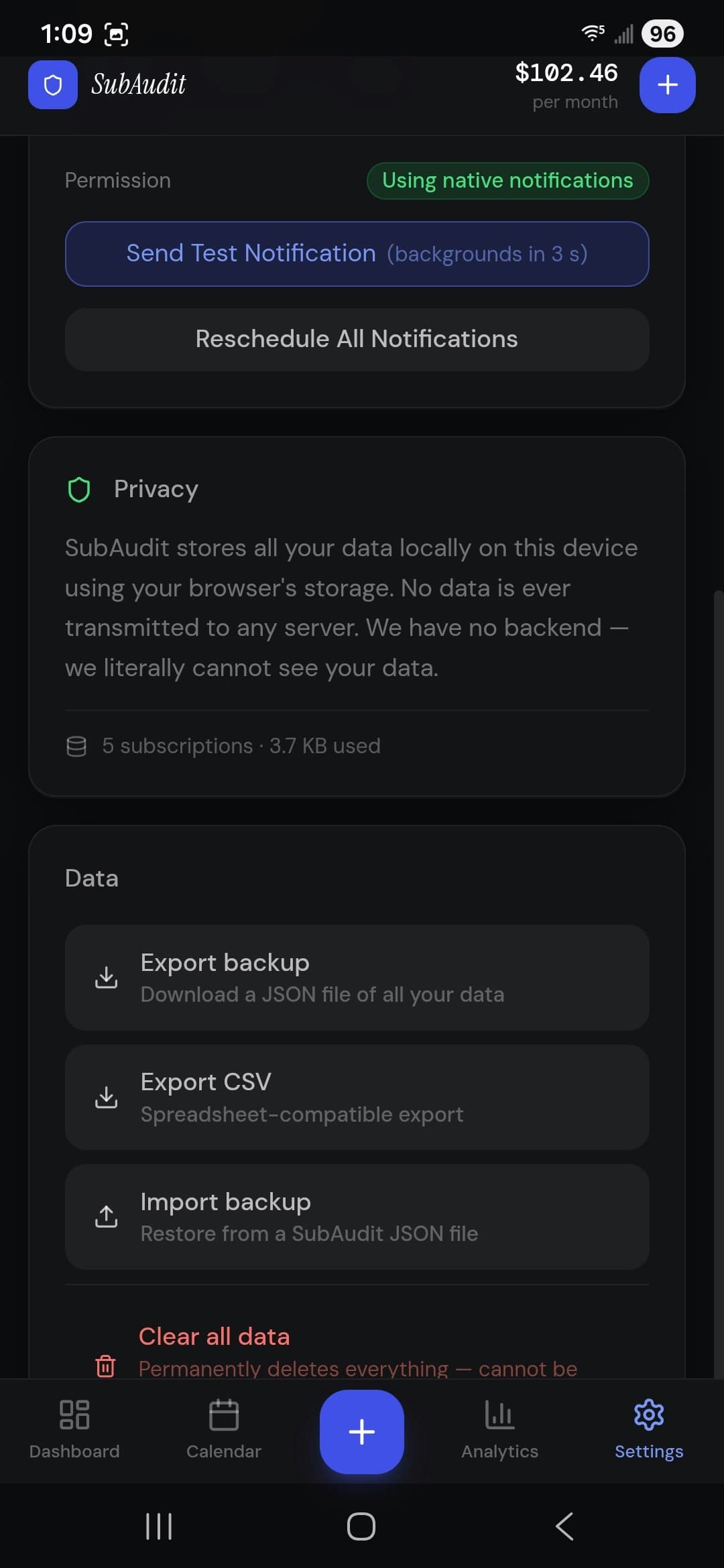This screenshot has width=724, height=1568.
Task: Tap the Export backup download icon
Action: click(x=107, y=978)
